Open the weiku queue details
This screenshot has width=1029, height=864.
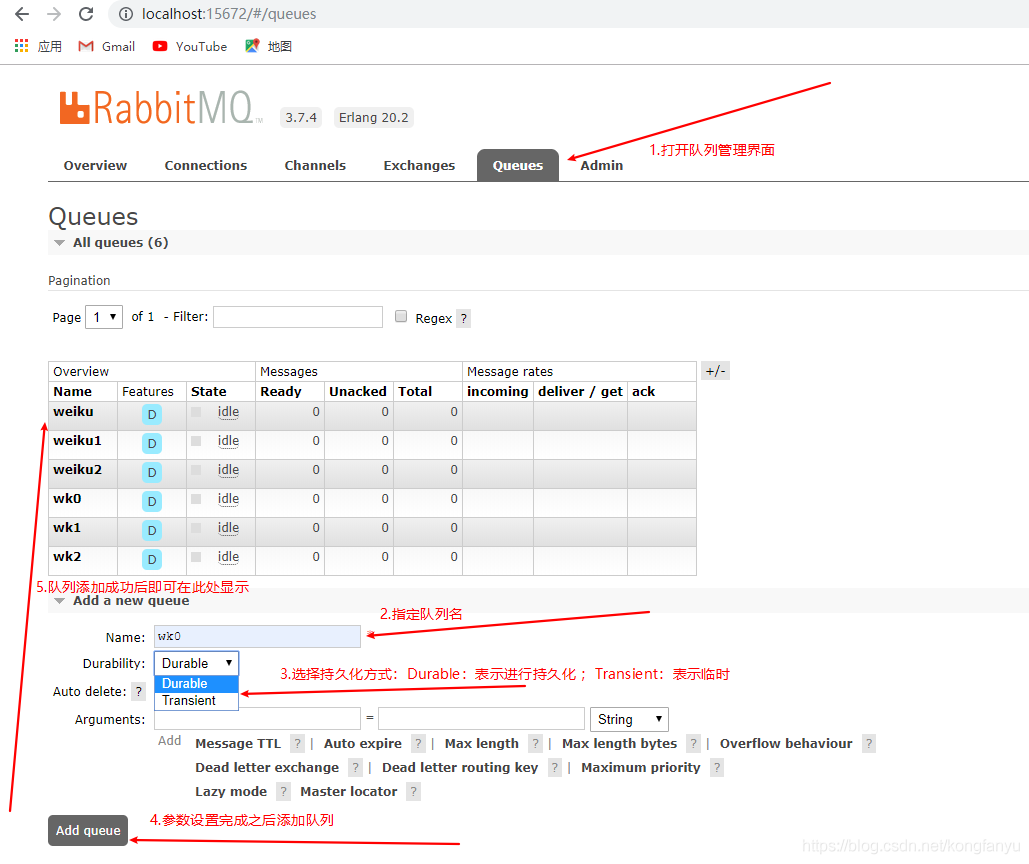(72, 411)
